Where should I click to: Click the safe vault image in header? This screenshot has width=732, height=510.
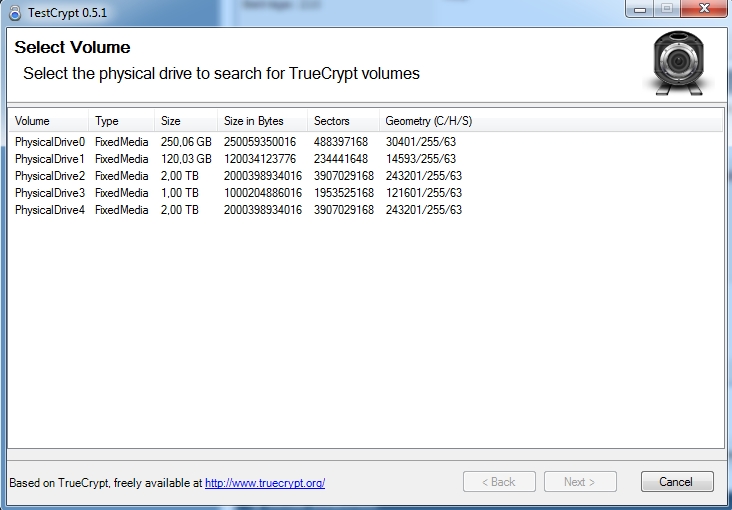pos(678,63)
